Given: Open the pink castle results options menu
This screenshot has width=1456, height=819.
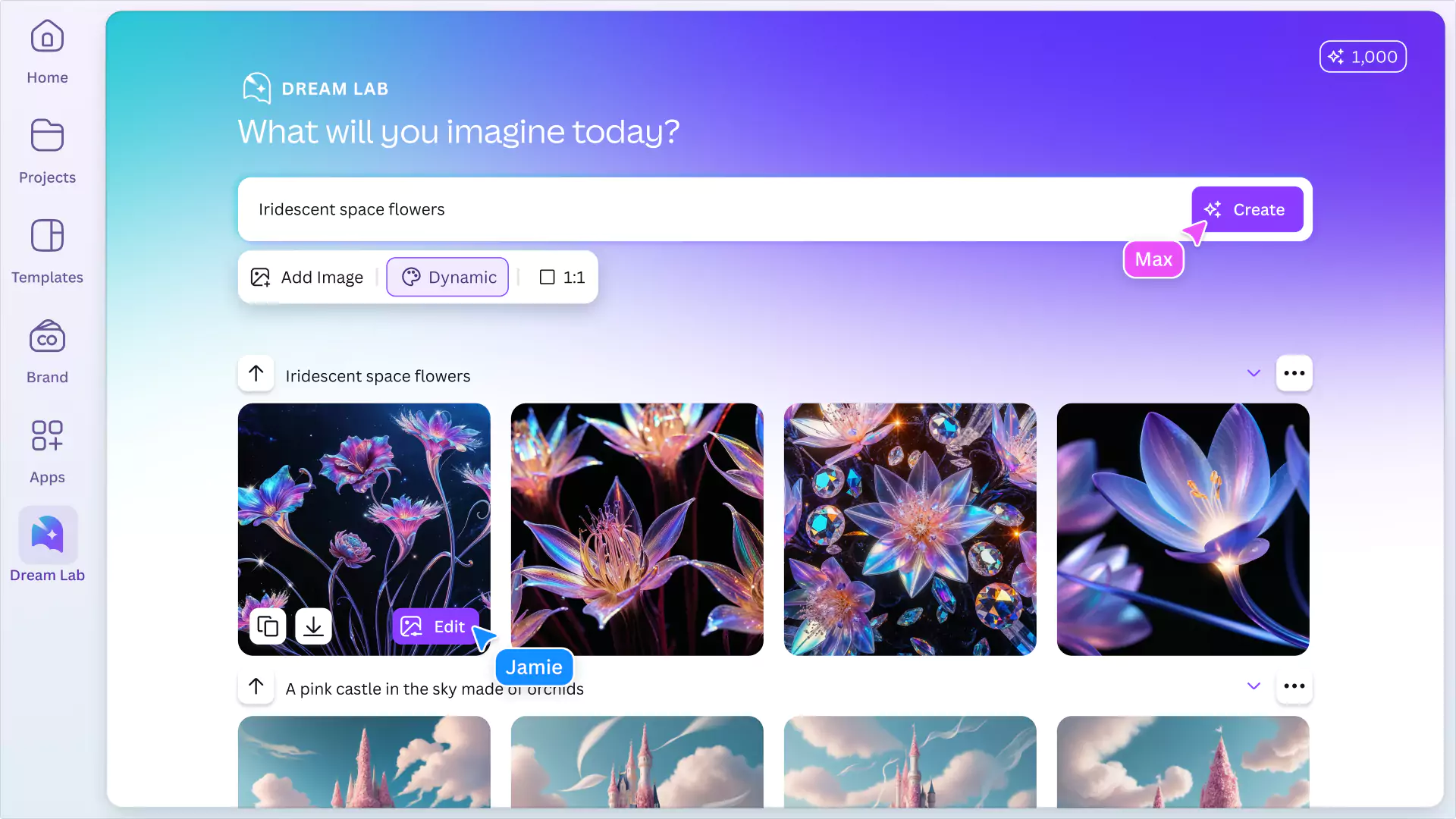Looking at the screenshot, I should pos(1294,686).
